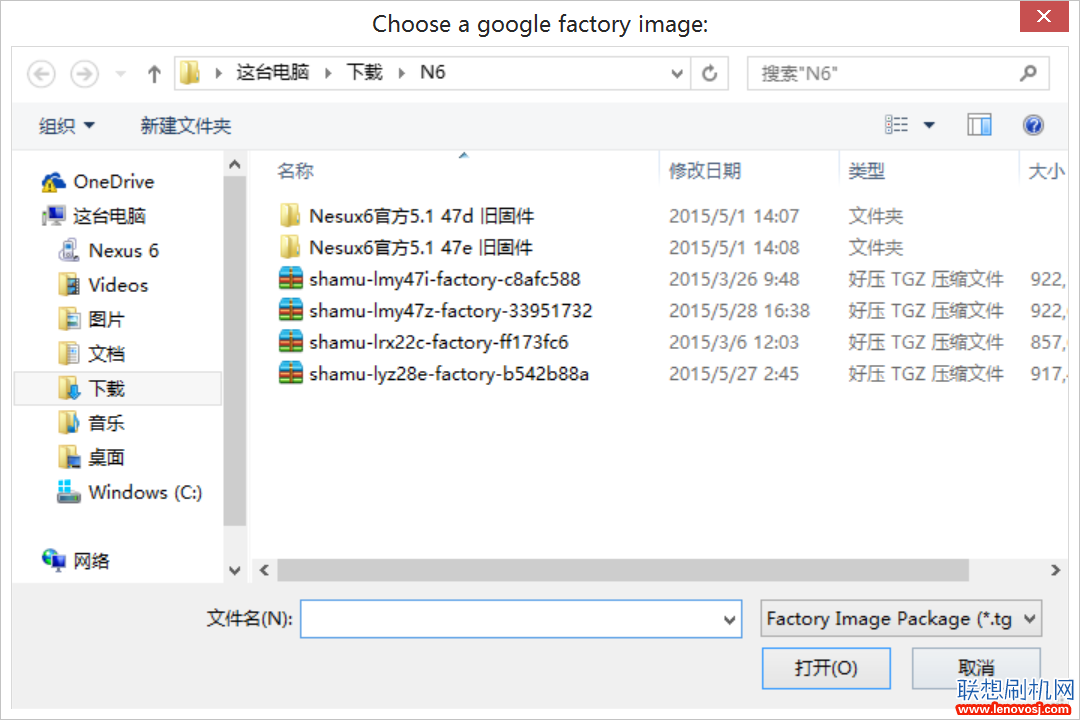The image size is (1080, 720).
Task: Go up one folder level
Action: pyautogui.click(x=154, y=74)
